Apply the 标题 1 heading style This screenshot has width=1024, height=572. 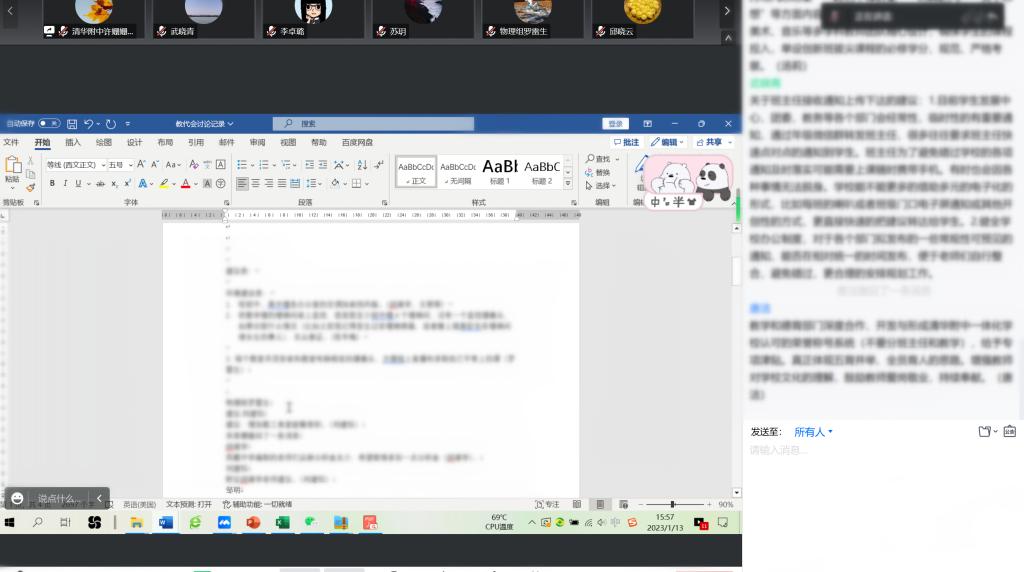point(500,171)
